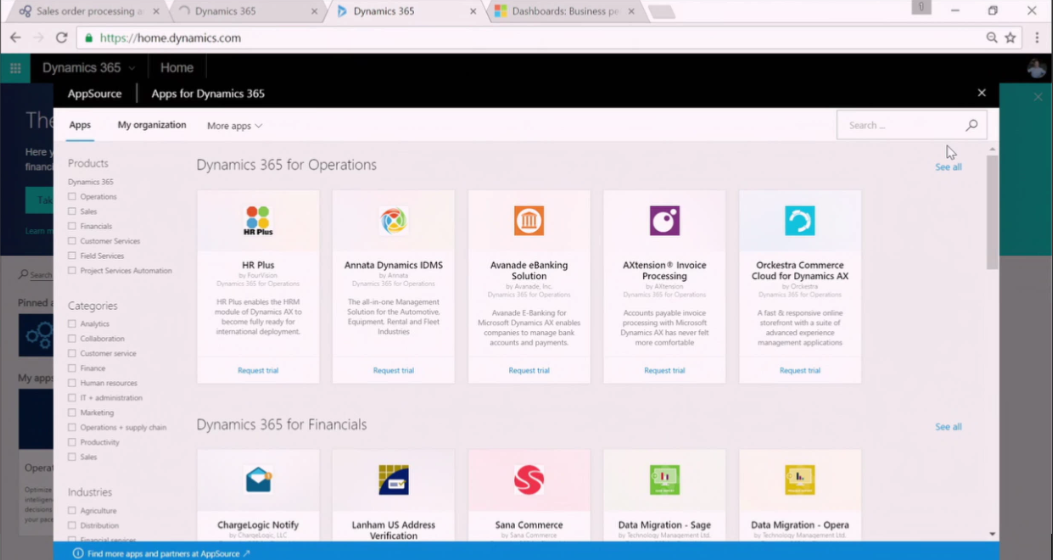Click the AppSource search field
The height and width of the screenshot is (560, 1053).
(x=911, y=125)
